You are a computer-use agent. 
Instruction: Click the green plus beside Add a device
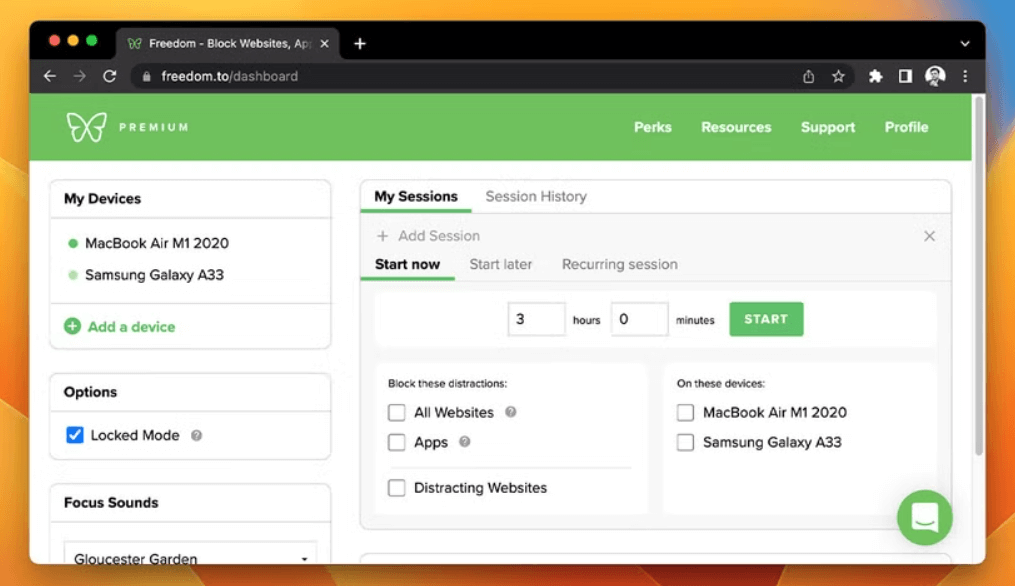[x=72, y=326]
